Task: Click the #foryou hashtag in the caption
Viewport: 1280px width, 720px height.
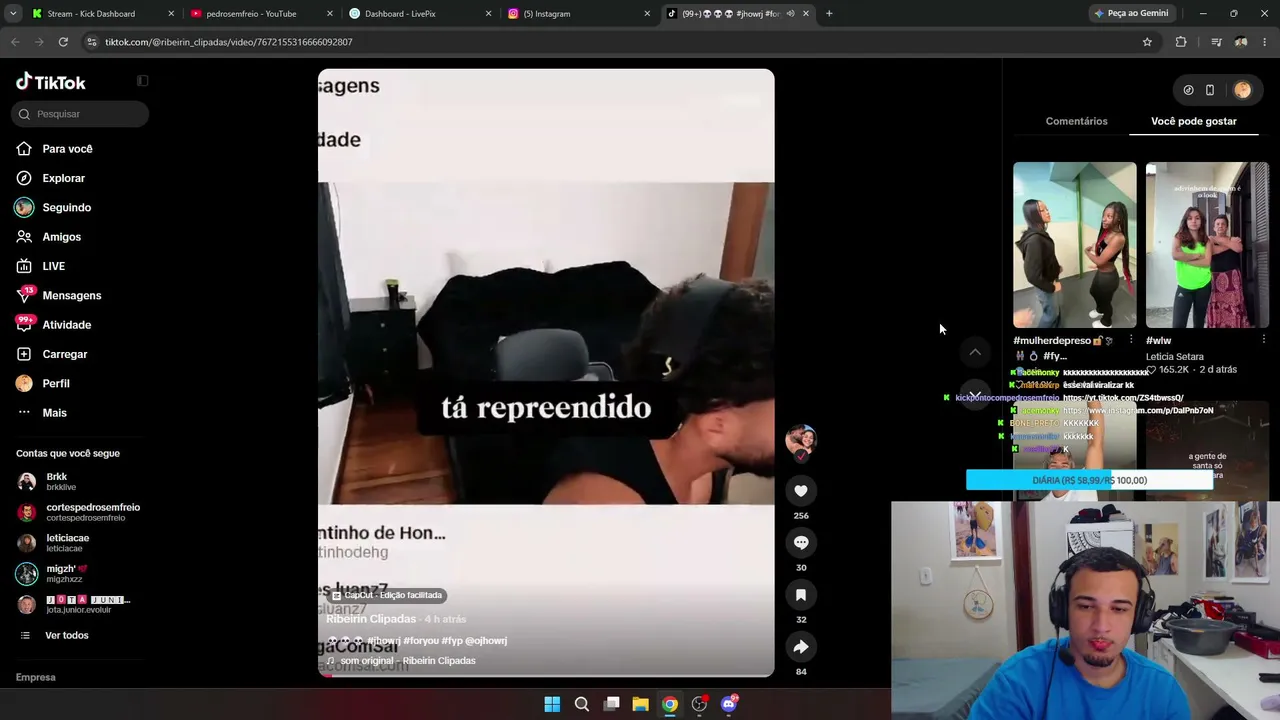Action: 421,641
